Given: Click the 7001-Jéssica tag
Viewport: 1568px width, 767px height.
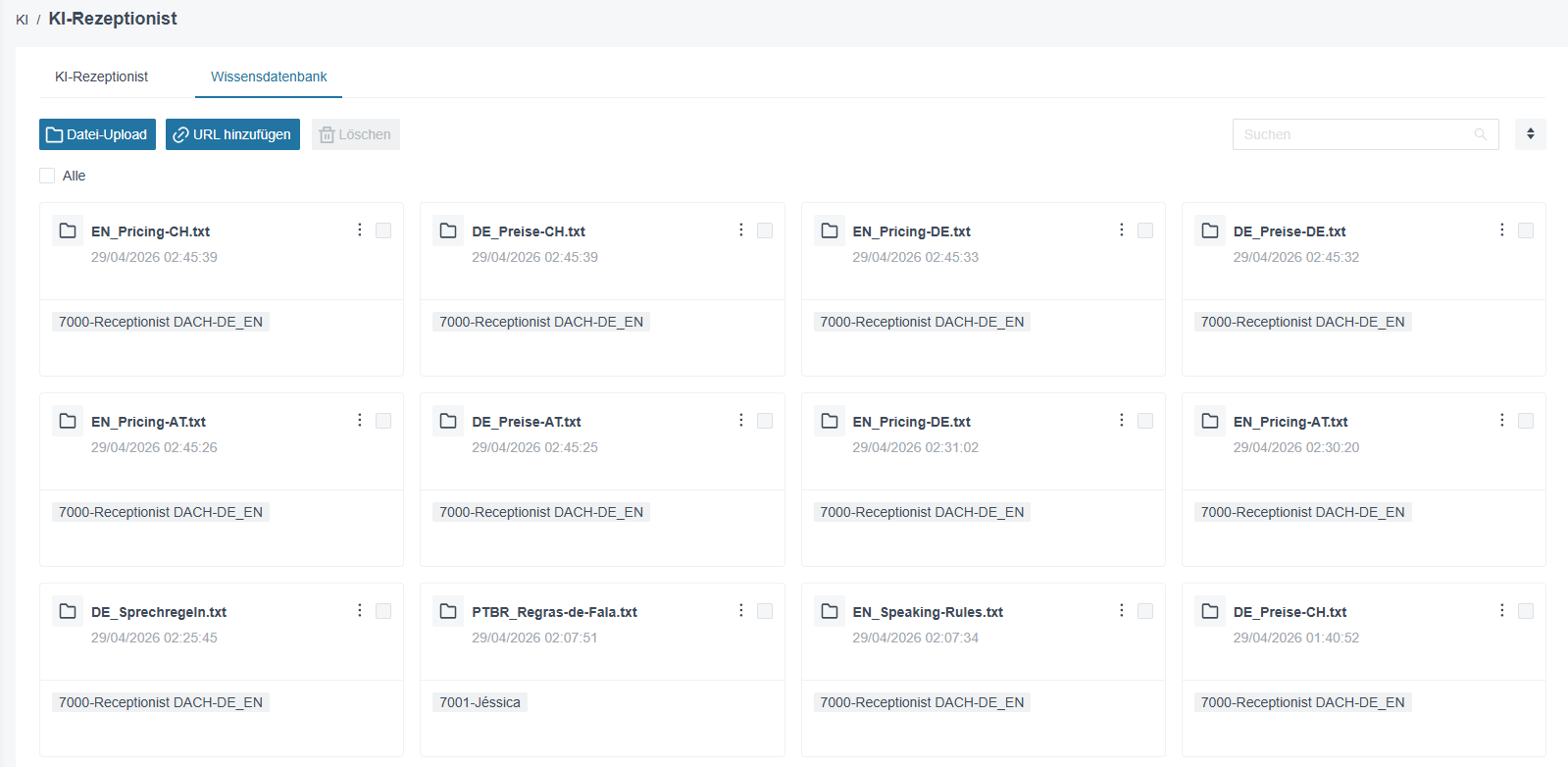Looking at the screenshot, I should click(480, 702).
